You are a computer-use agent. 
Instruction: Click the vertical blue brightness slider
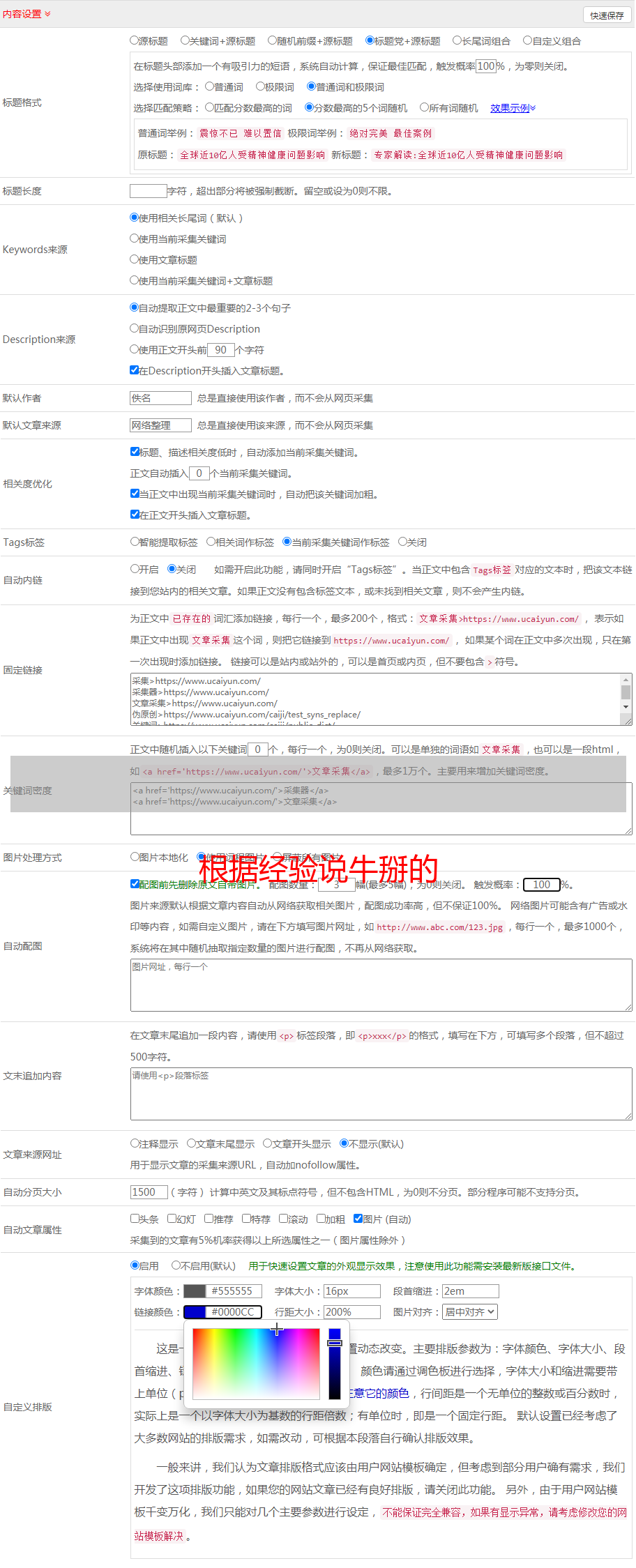(x=335, y=1364)
